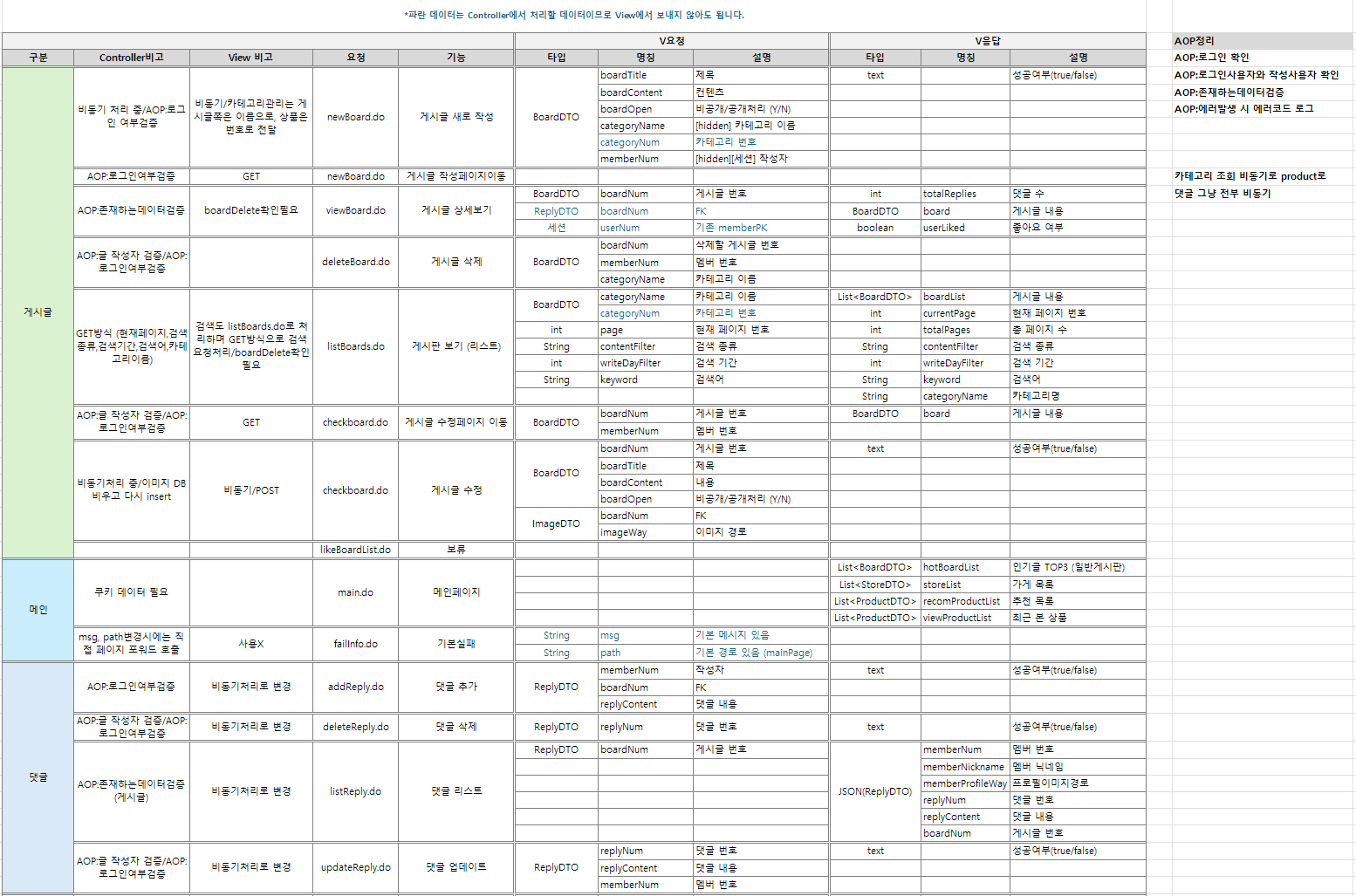Select the '게시글 새로 작성' function cell
This screenshot has height=896, width=1356.
(456, 117)
